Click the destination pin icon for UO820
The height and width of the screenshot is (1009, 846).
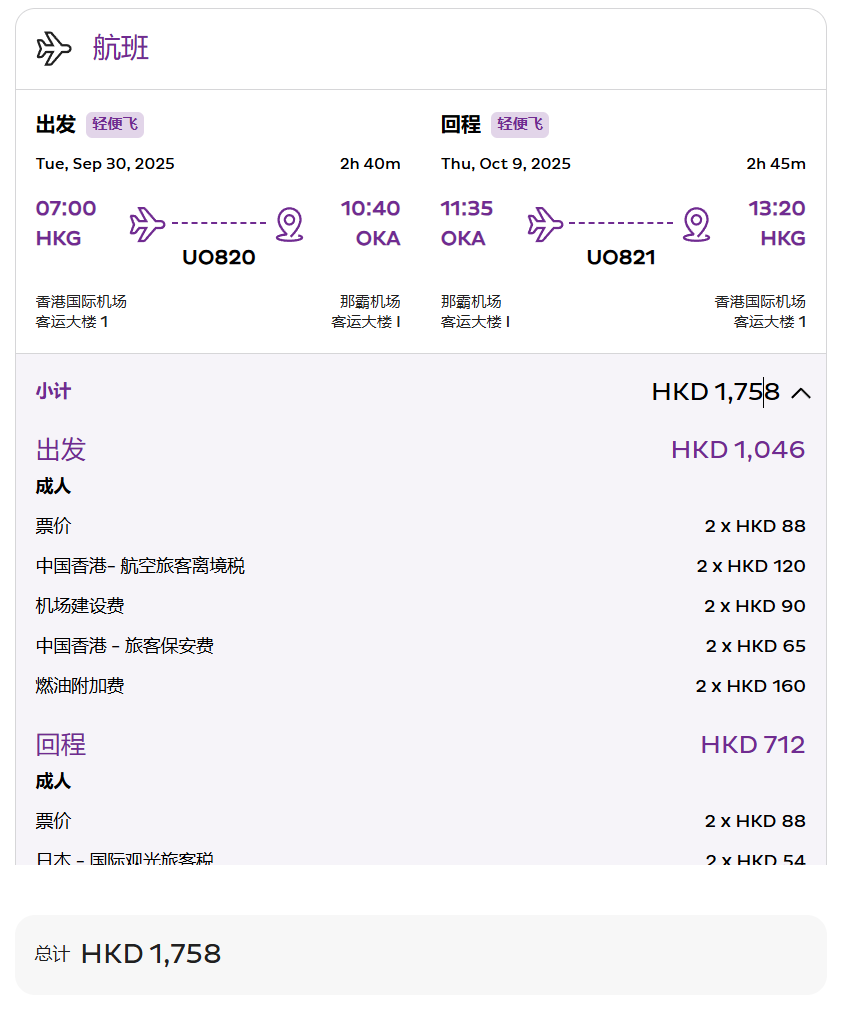[290, 224]
